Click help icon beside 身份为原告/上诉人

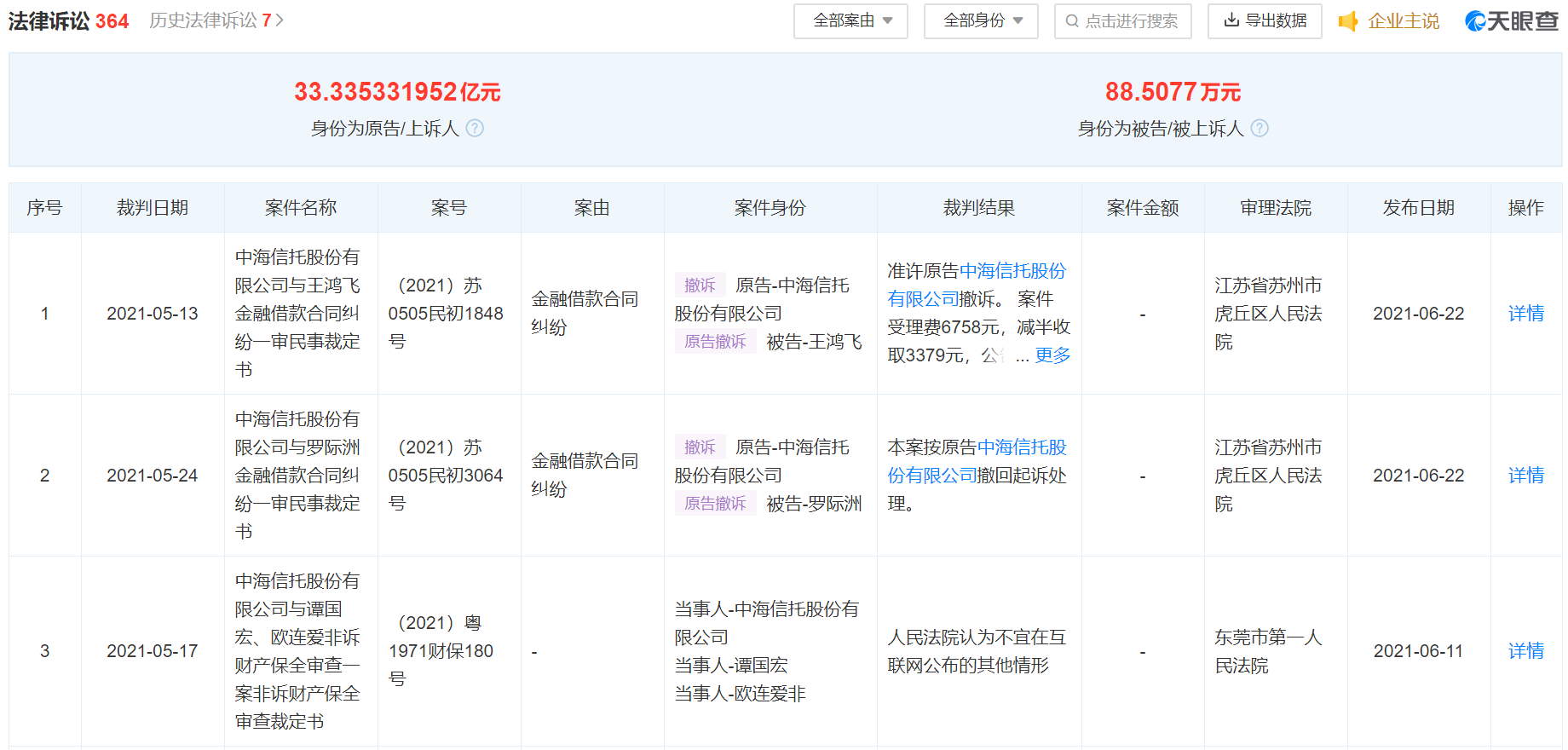(475, 128)
